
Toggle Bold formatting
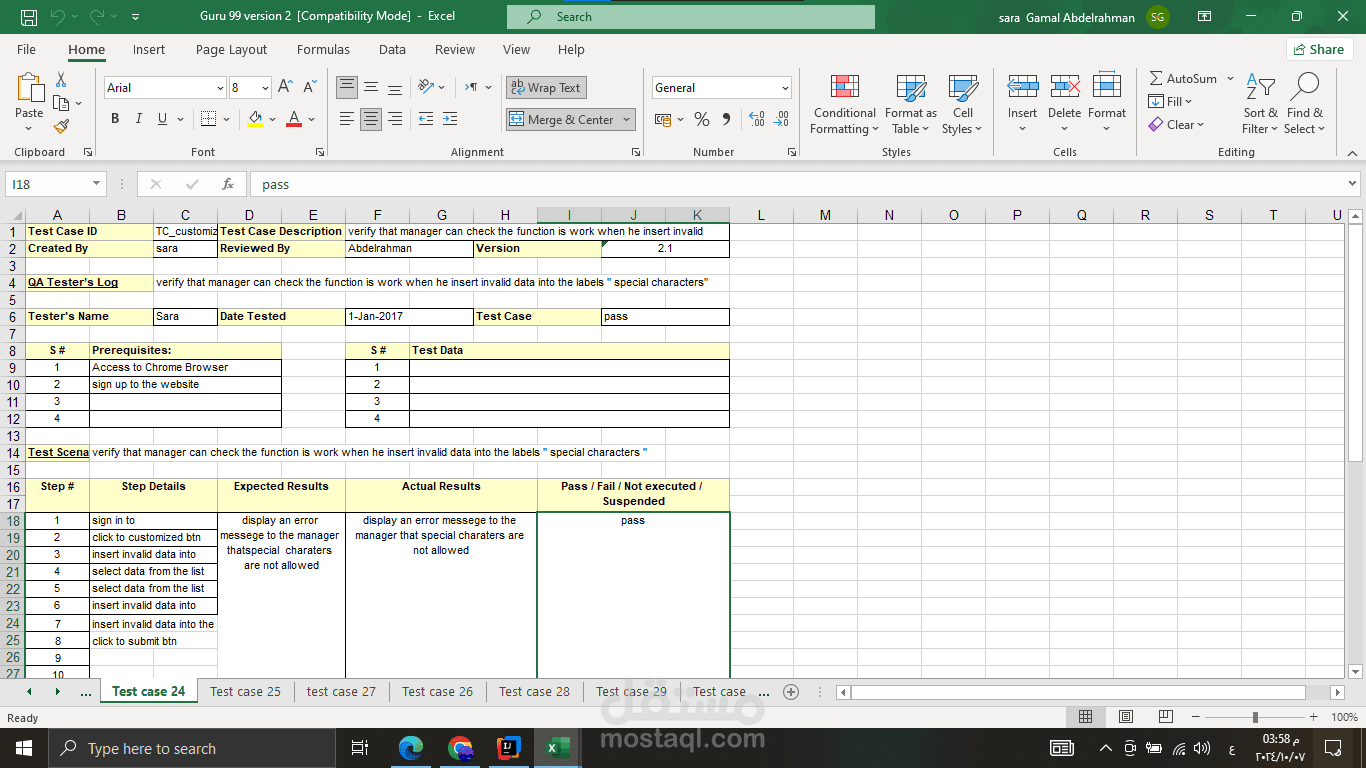115,119
